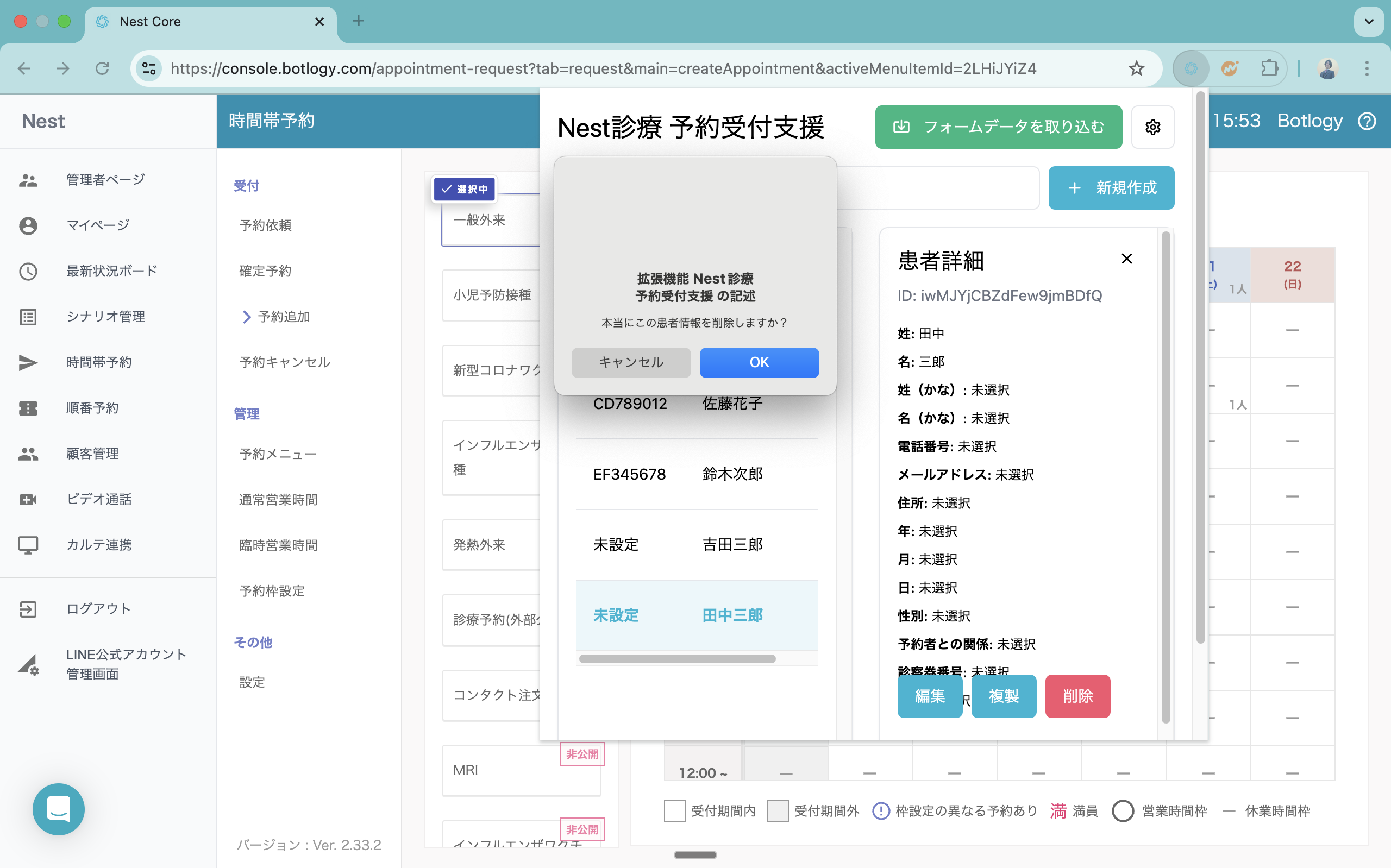Screen dimensions: 1391x868
Task: Confirm deletion with OK button
Action: pos(759,362)
